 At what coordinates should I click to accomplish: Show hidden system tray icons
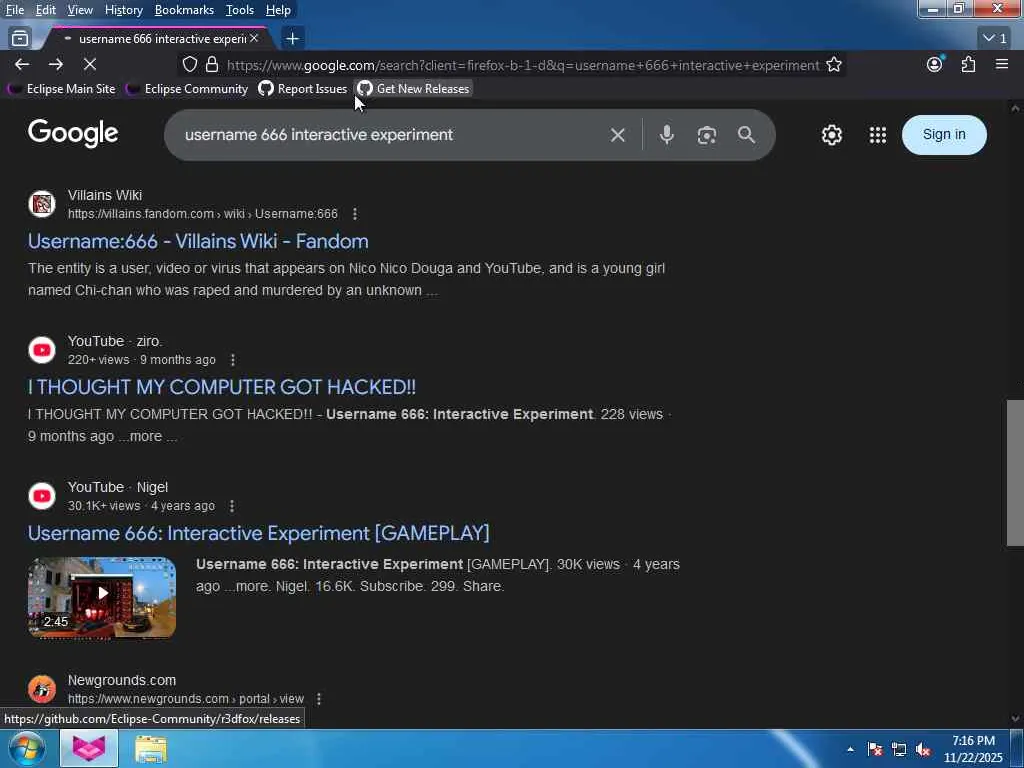click(x=850, y=749)
